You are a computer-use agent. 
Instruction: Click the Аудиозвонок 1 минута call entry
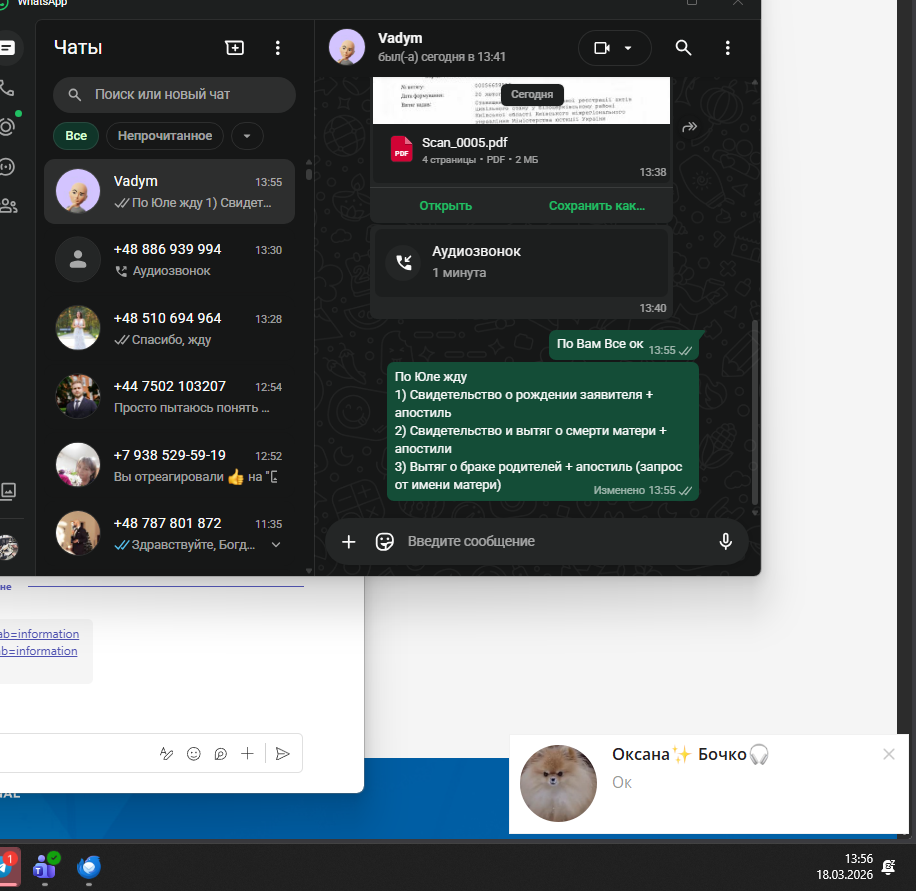coord(521,262)
